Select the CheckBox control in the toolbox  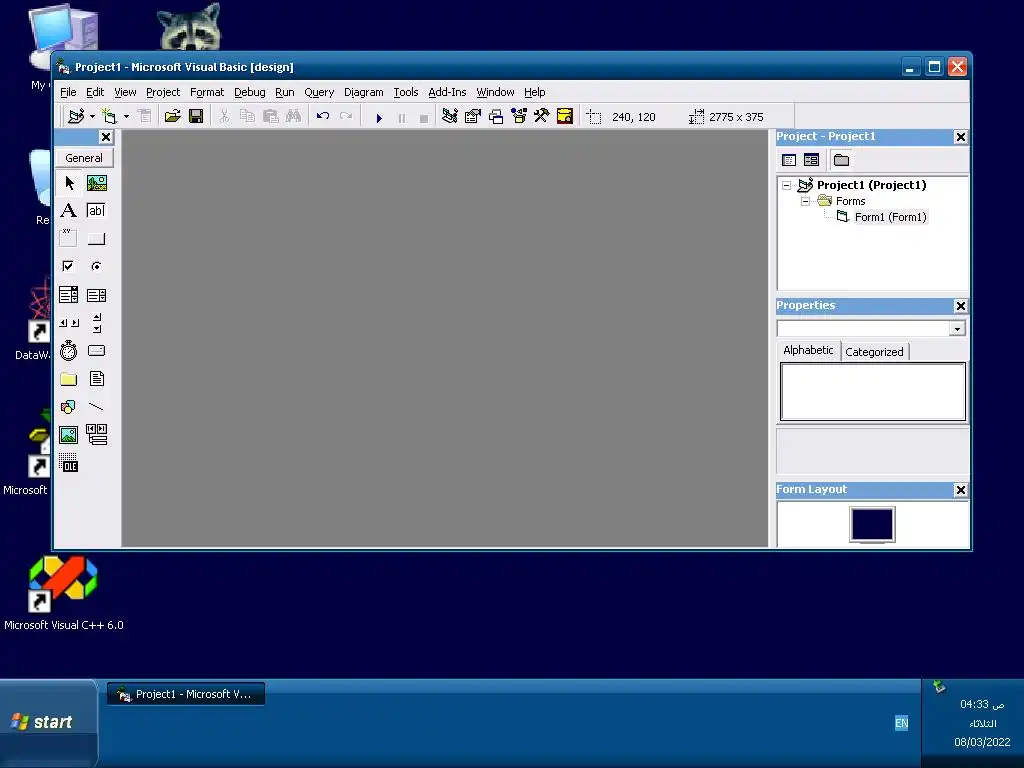pyautogui.click(x=69, y=266)
